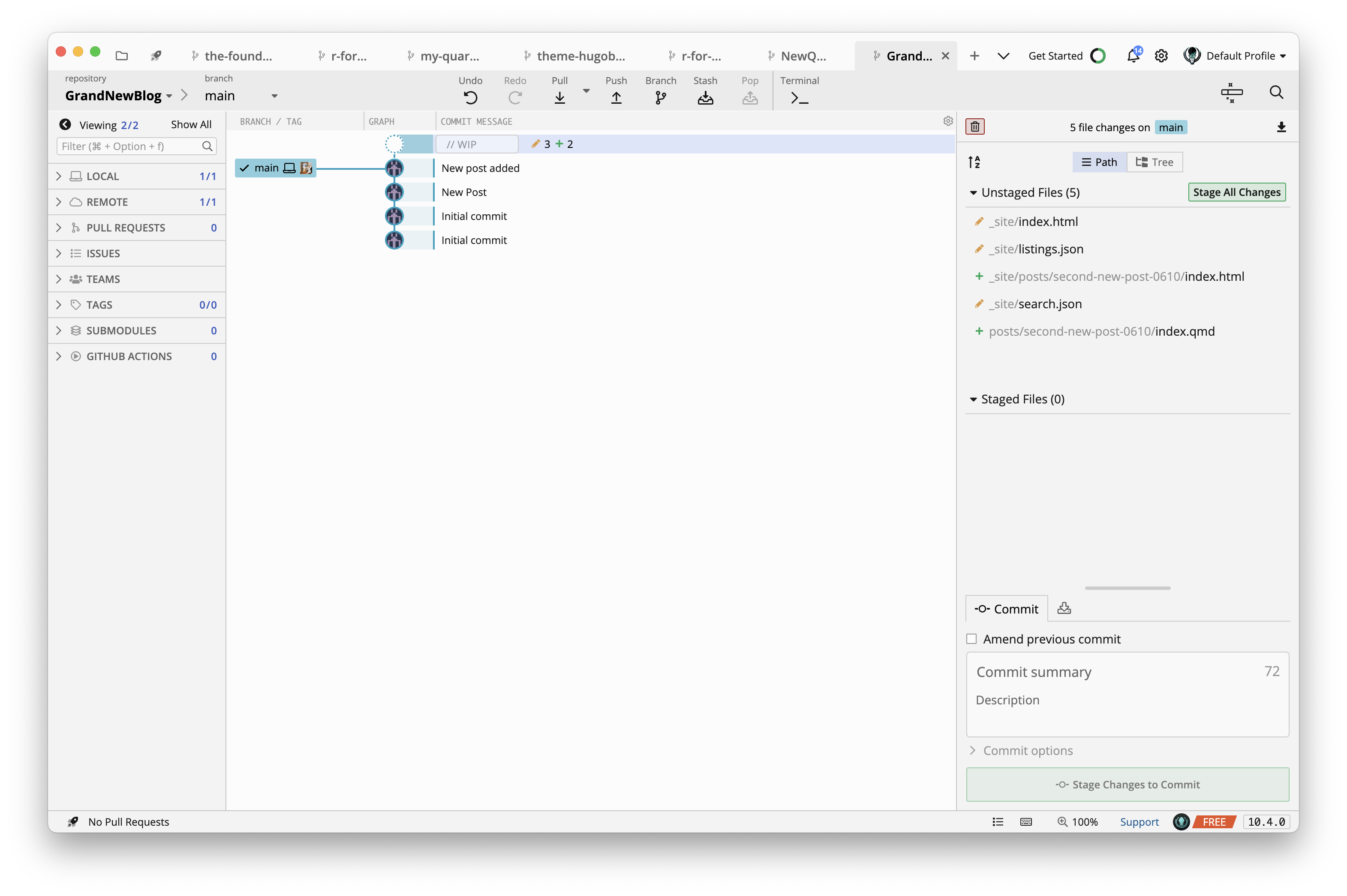Switch file view to Path
This screenshot has height=896, width=1347.
(x=1099, y=162)
